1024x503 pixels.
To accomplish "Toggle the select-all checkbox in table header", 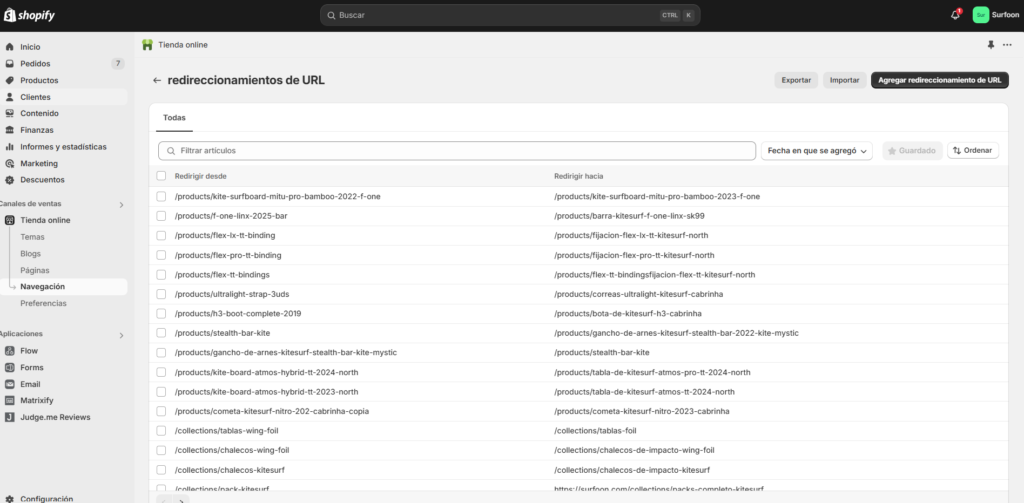I will pos(161,176).
